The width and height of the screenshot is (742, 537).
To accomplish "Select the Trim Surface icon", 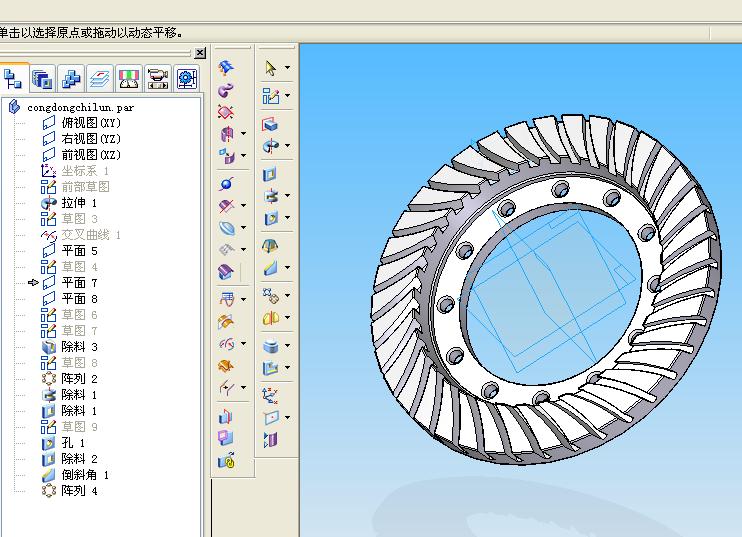I will click(226, 206).
